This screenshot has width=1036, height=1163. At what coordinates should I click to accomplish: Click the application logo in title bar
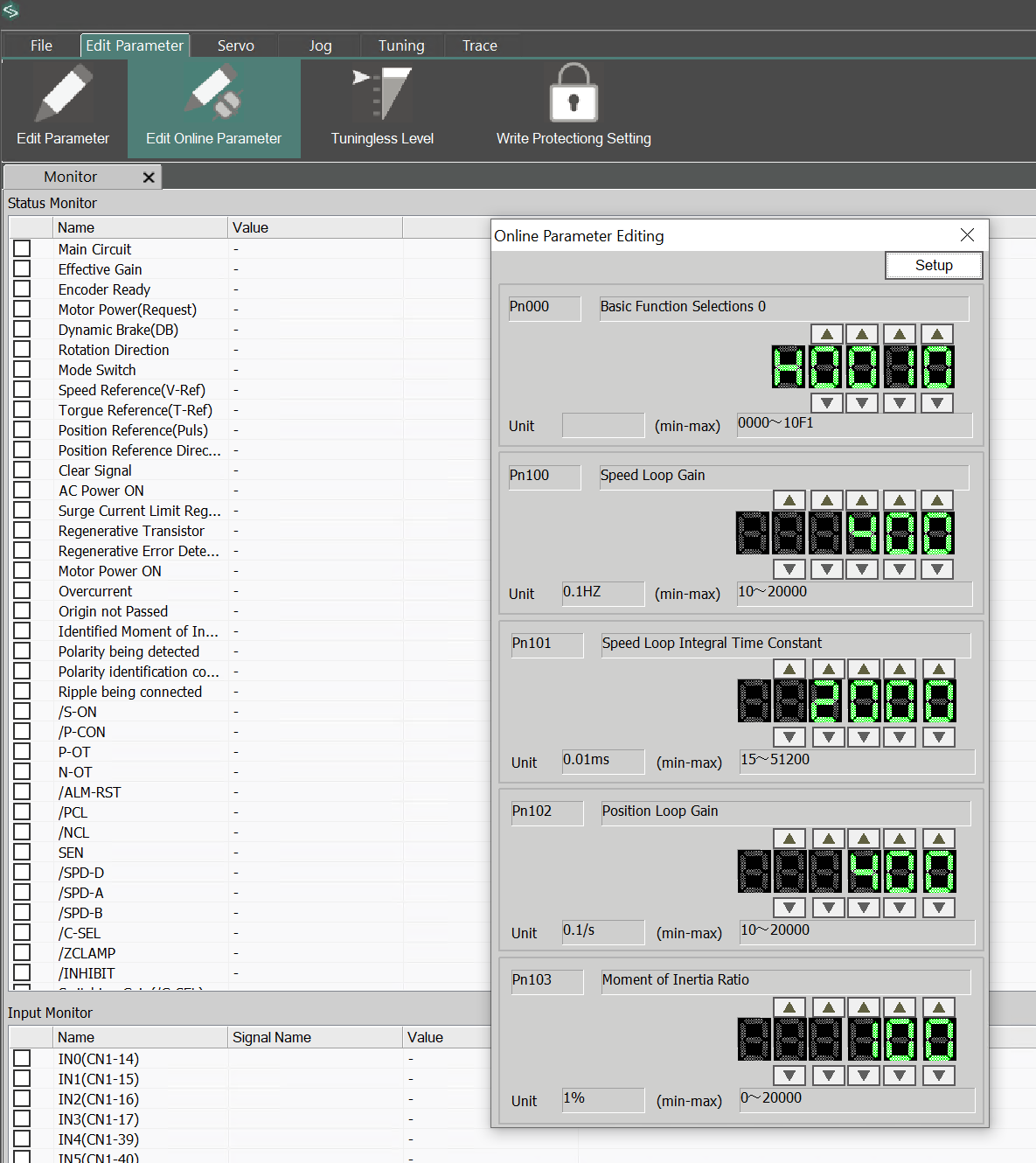[x=10, y=11]
